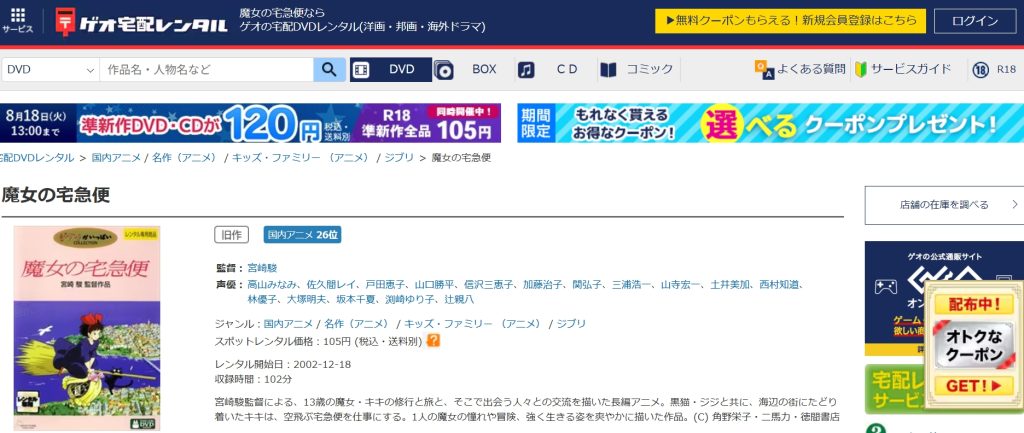Viewport: 1024px width, 433px height.
Task: Open the BOX category tab
Action: coord(484,70)
